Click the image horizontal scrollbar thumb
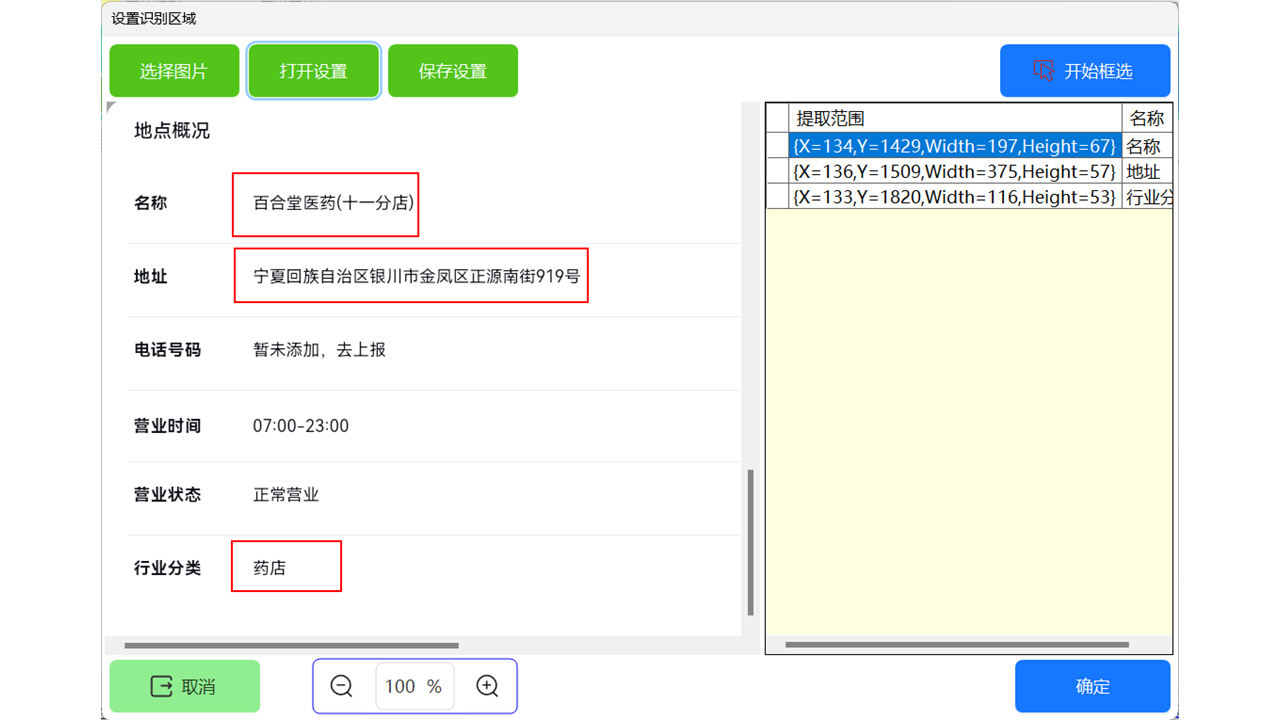 click(291, 646)
